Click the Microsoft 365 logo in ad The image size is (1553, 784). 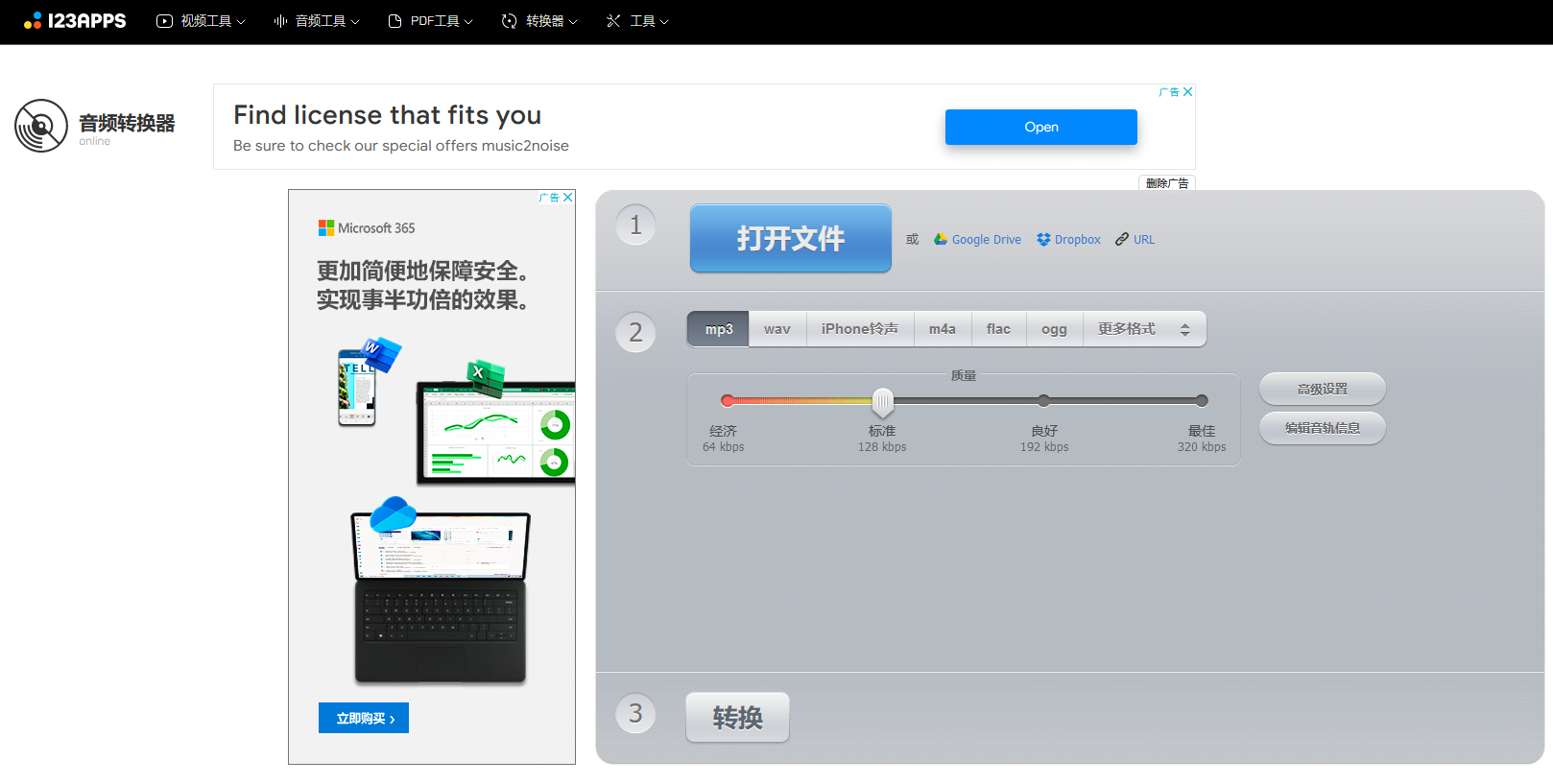pyautogui.click(x=367, y=228)
